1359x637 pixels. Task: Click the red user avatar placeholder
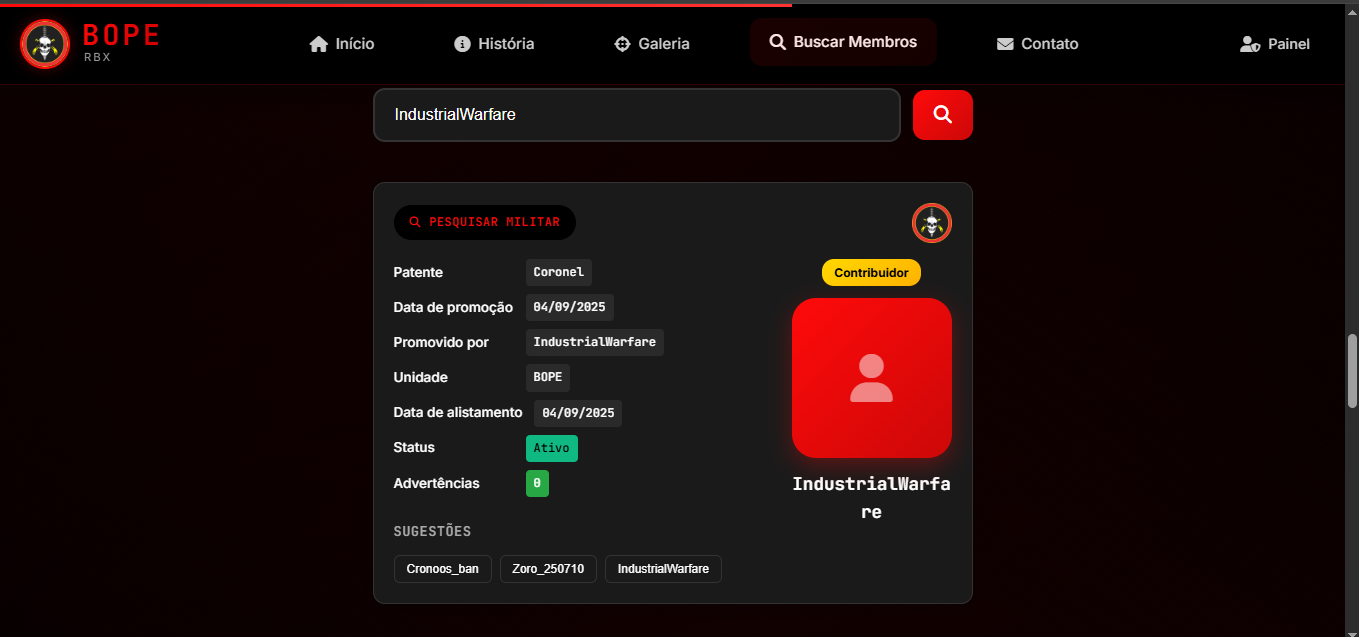click(x=872, y=378)
